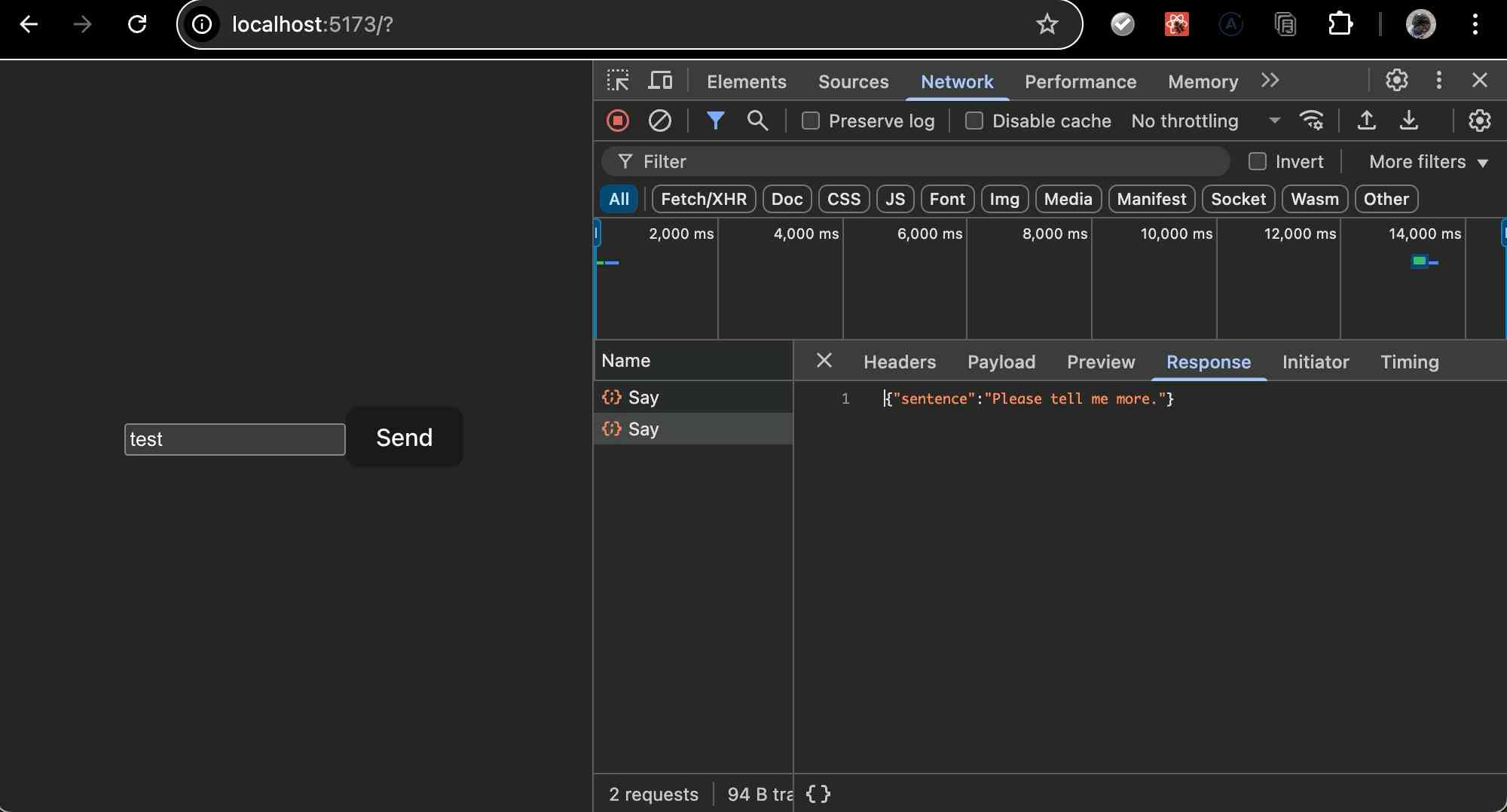Enable the Preserve log checkbox
The height and width of the screenshot is (812, 1507).
811,121
